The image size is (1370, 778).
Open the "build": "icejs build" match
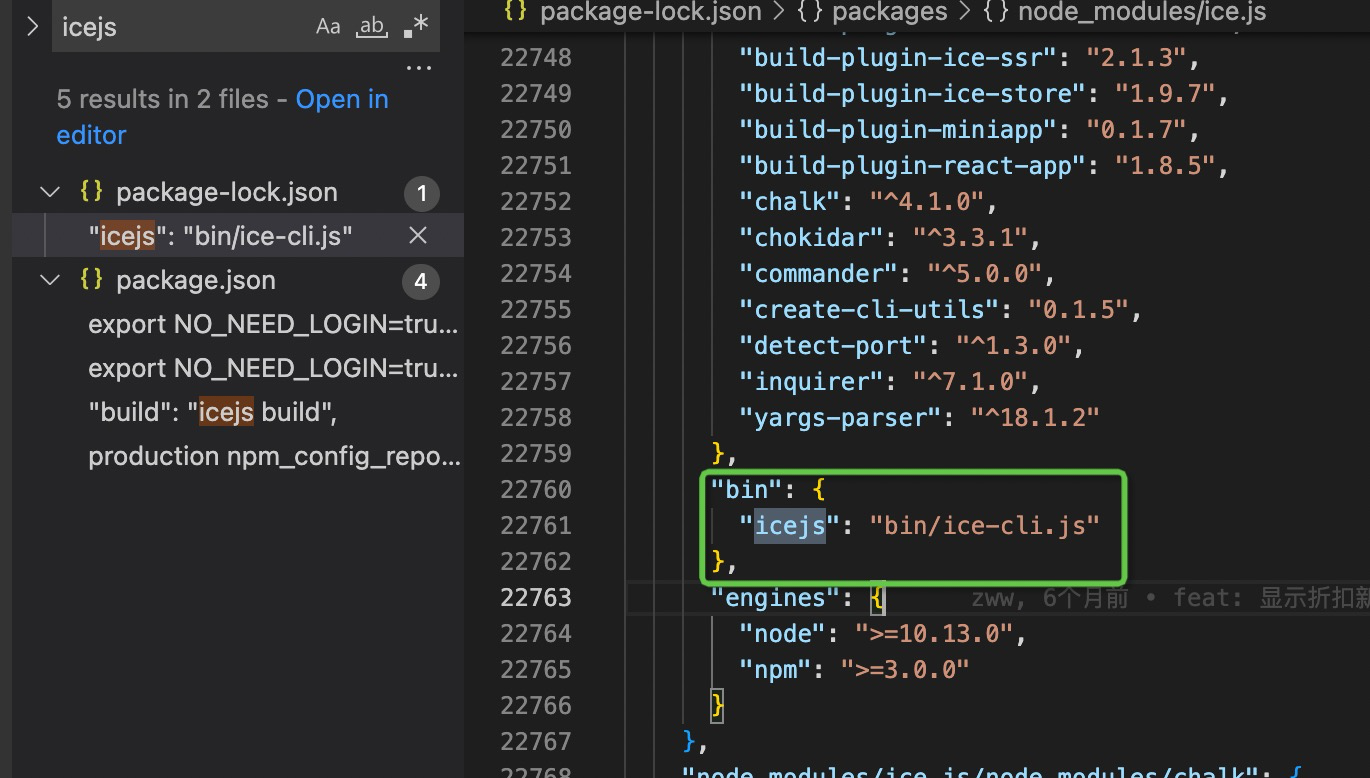coord(212,412)
